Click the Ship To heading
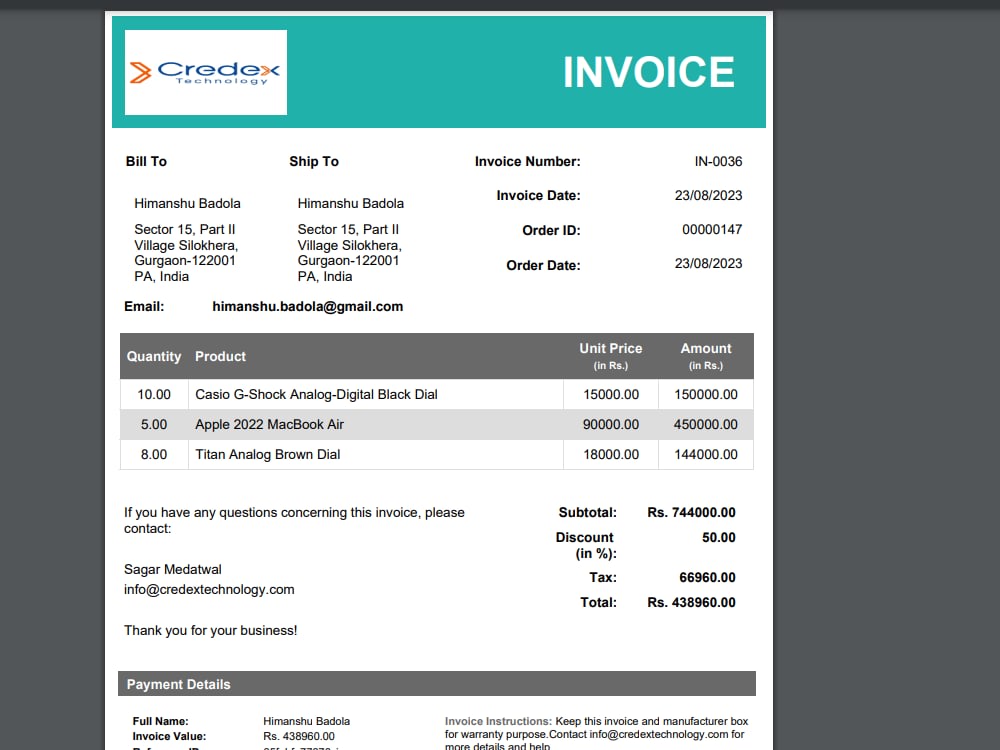 tap(314, 161)
